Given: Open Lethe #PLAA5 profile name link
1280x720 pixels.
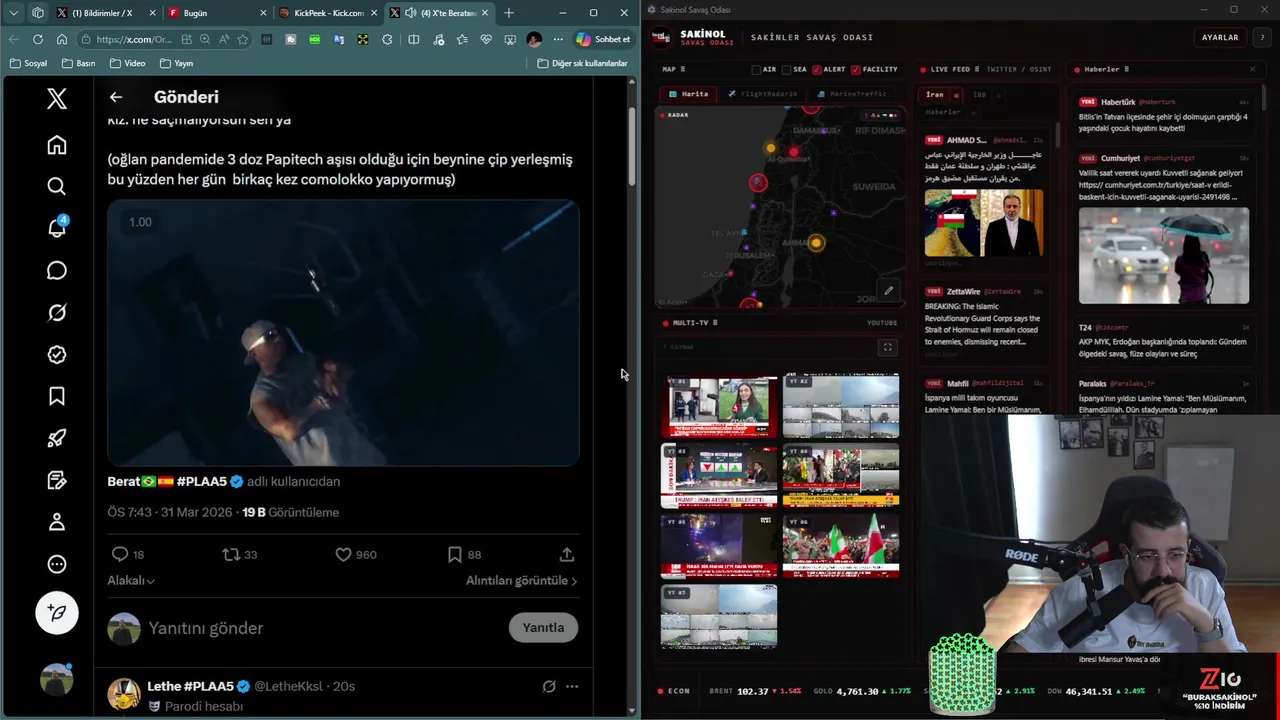Looking at the screenshot, I should (x=190, y=686).
